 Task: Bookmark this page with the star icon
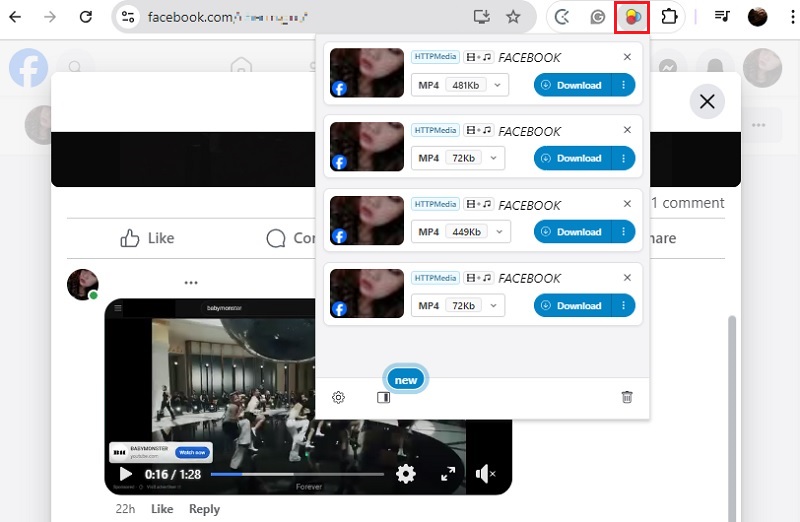[x=513, y=17]
